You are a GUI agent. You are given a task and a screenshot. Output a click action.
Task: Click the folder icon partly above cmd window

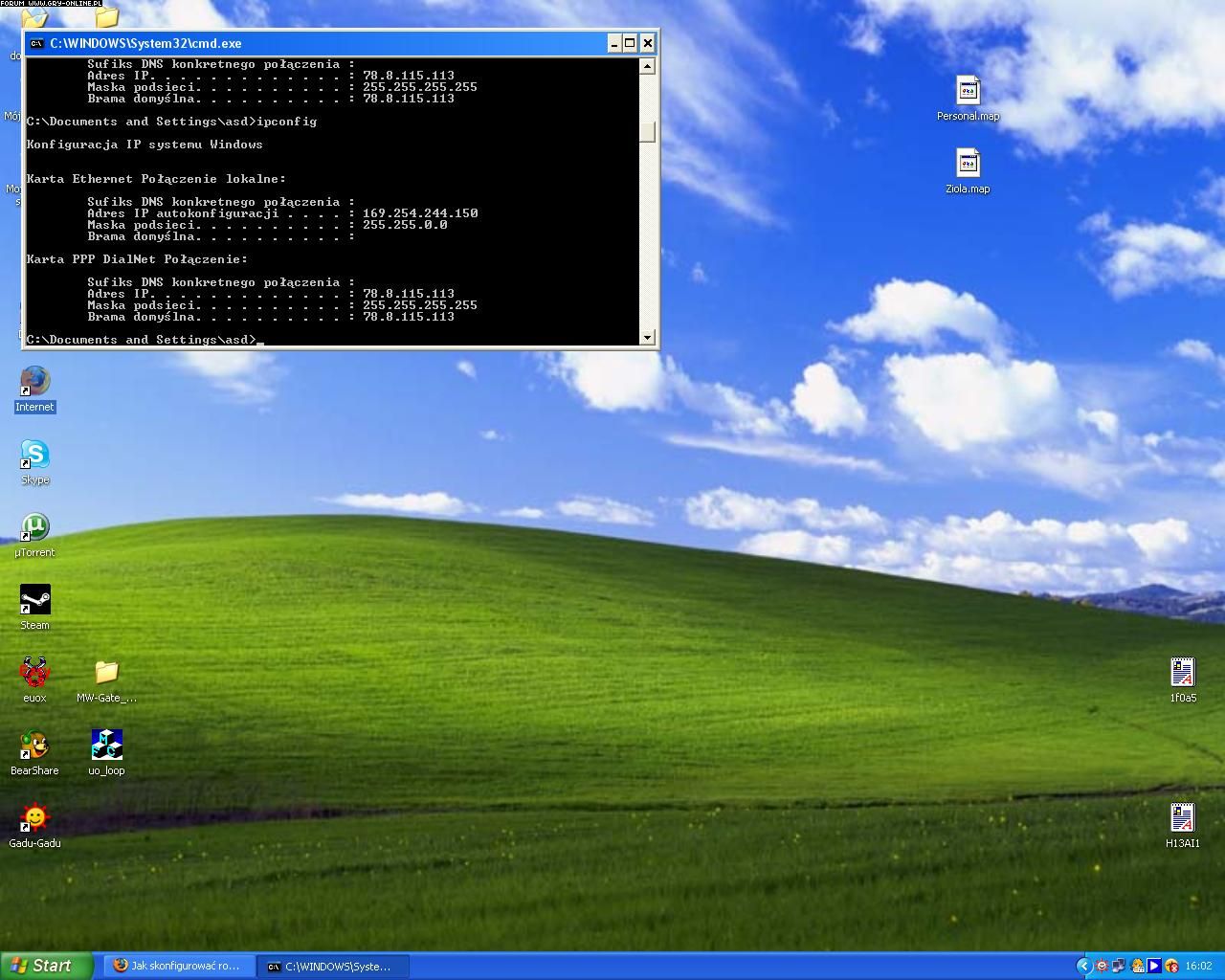[106, 17]
